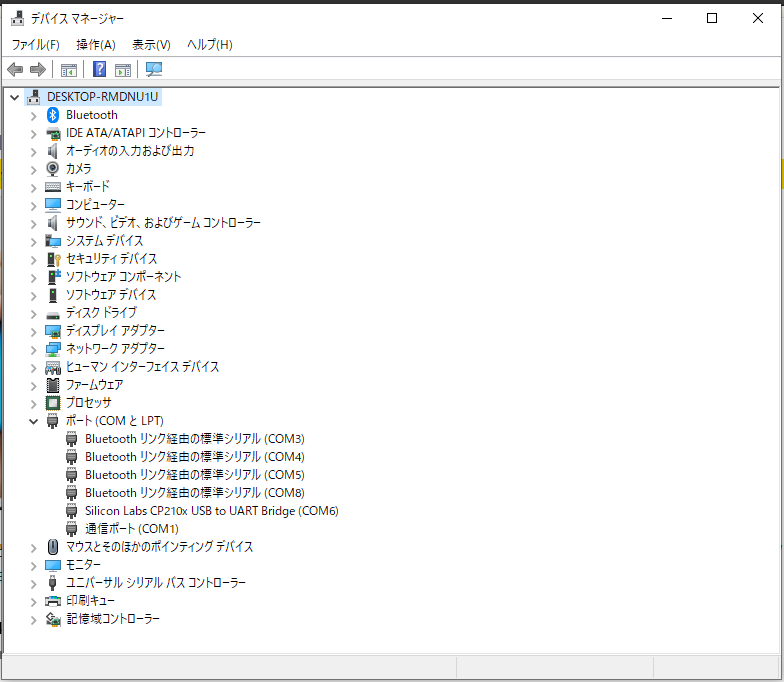Click the port icon beside Silicon Labs CP210x
The height and width of the screenshot is (682, 784).
(72, 511)
